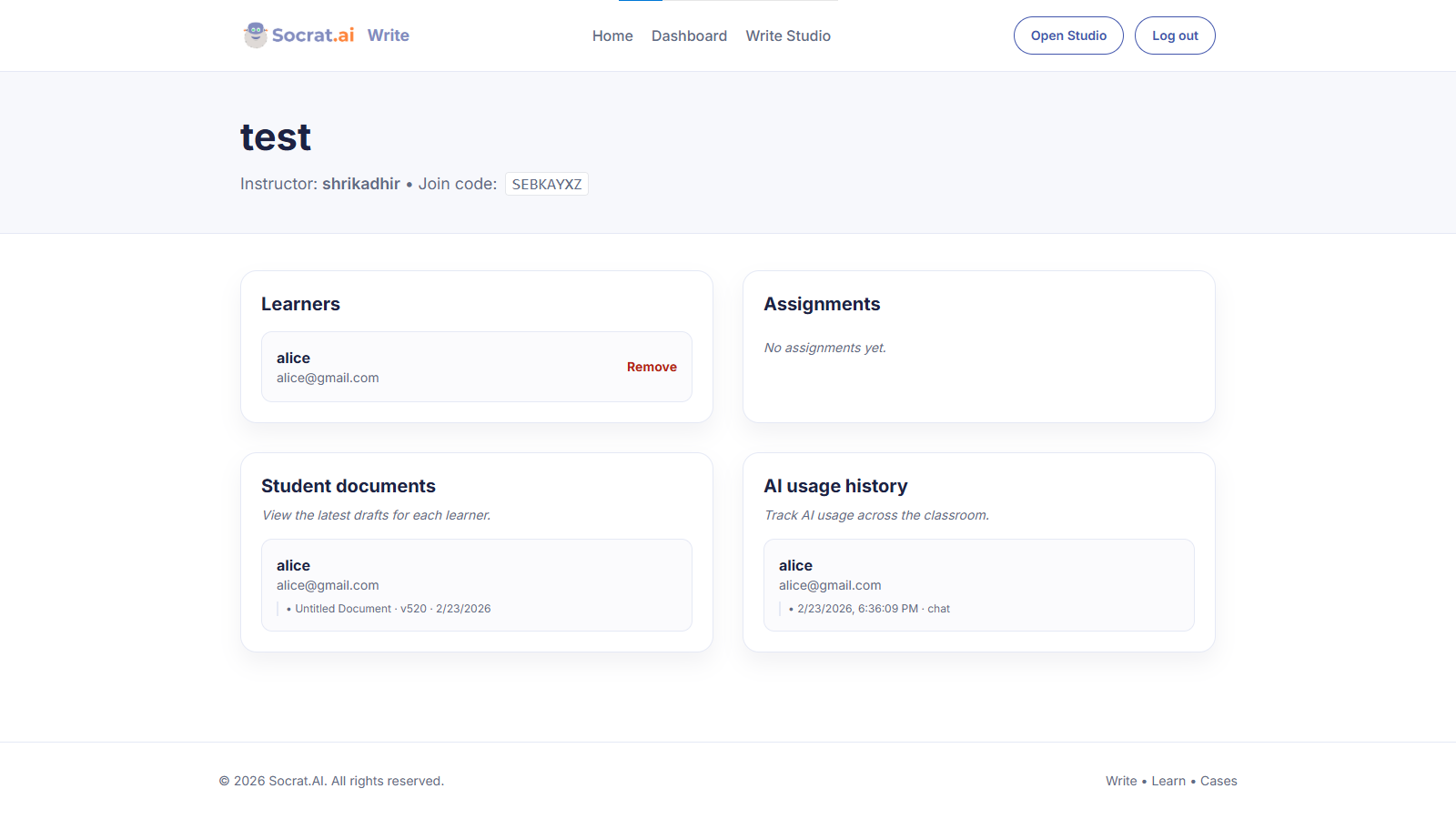Open the Learn footer link
The image size is (1456, 819).
pos(1168,781)
